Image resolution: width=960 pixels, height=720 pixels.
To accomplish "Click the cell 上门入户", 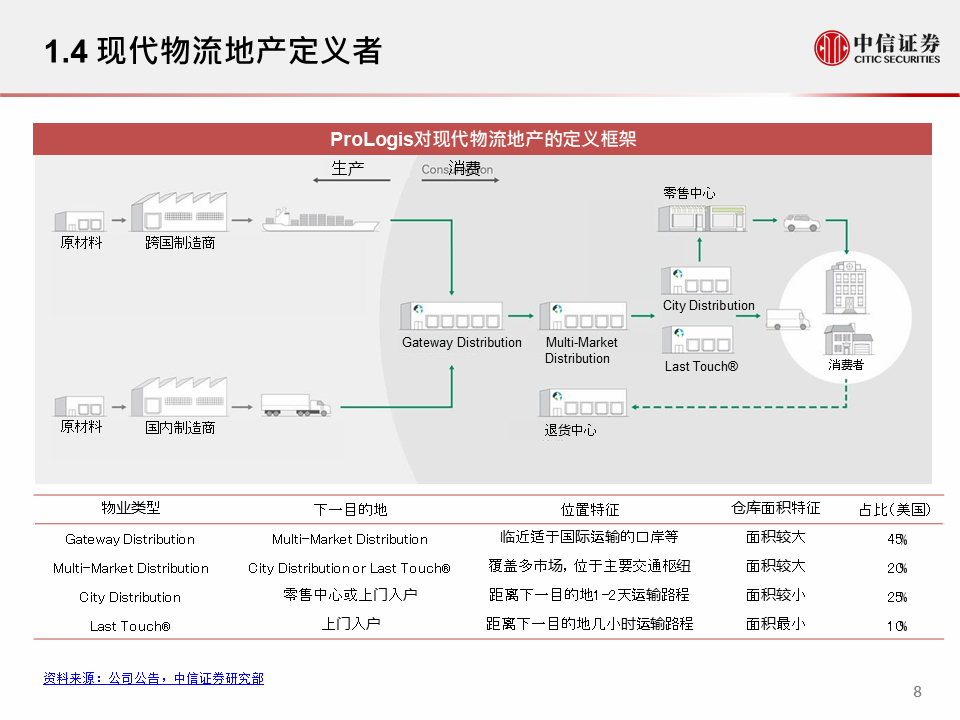I will pos(351,623).
